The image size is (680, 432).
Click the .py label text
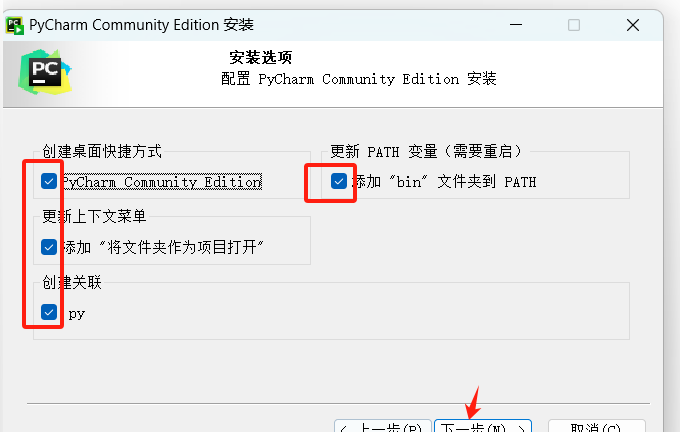(x=76, y=313)
